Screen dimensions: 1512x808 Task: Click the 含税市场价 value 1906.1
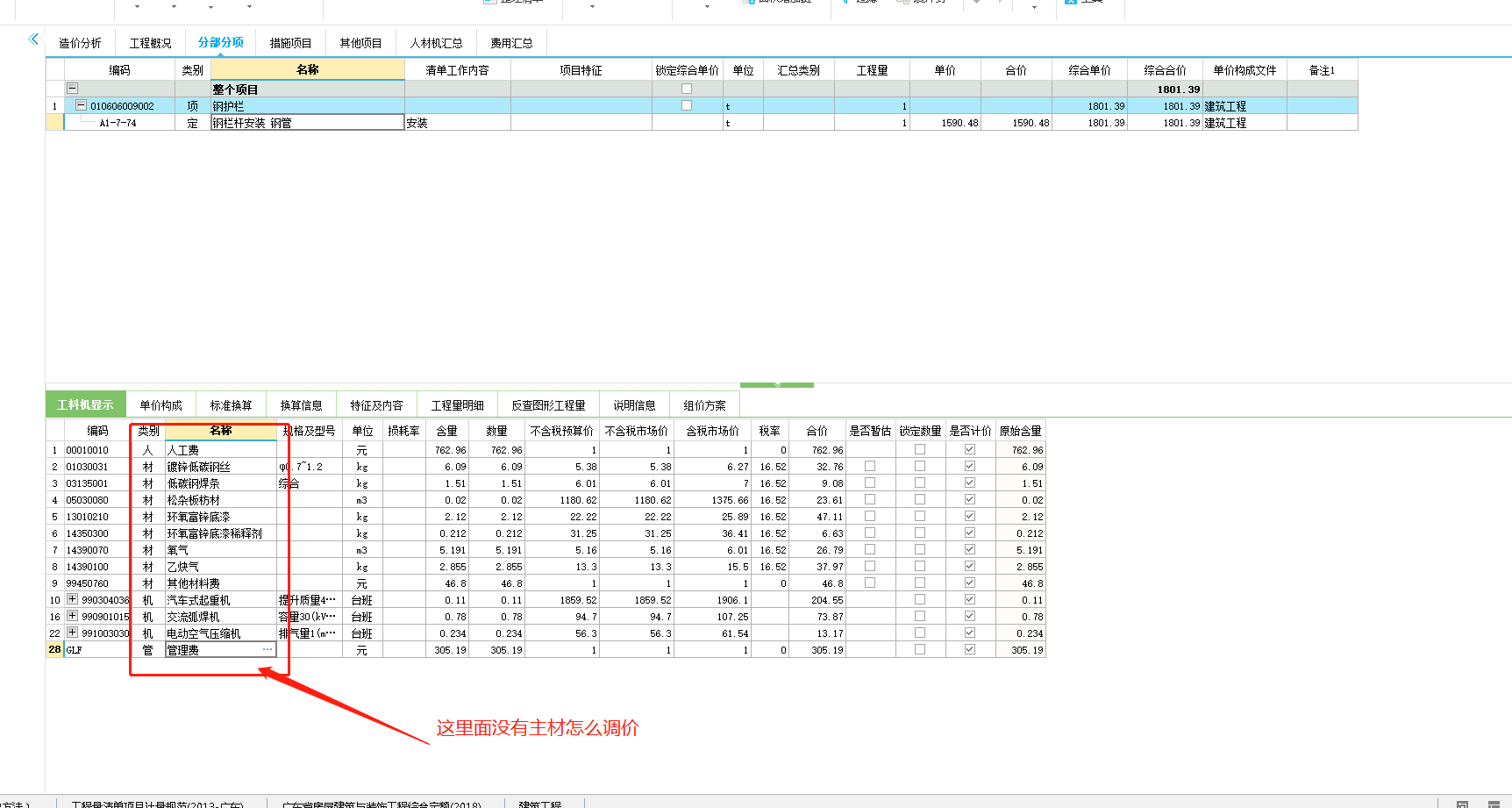[x=732, y=600]
